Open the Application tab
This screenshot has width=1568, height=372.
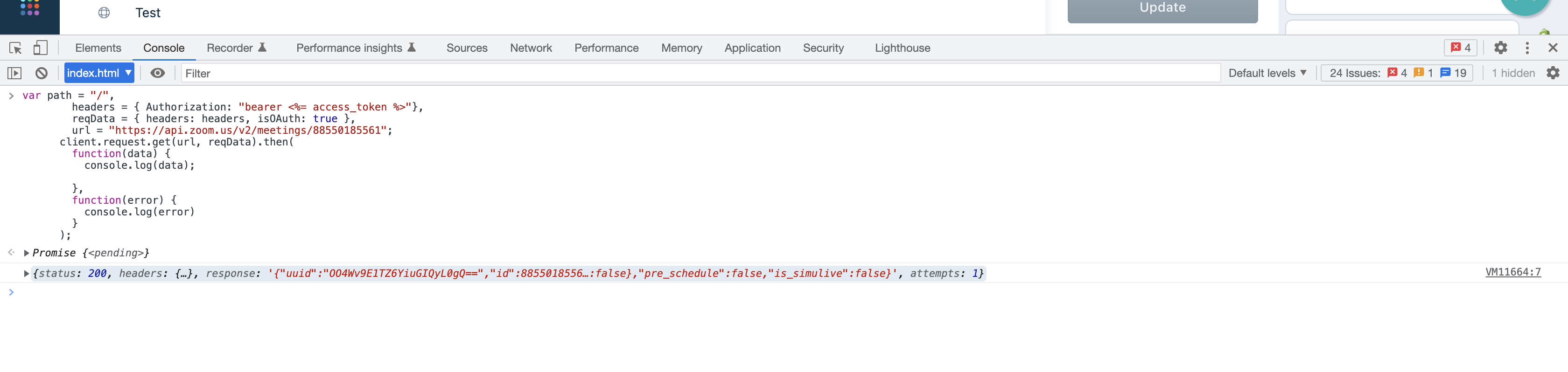coord(752,48)
